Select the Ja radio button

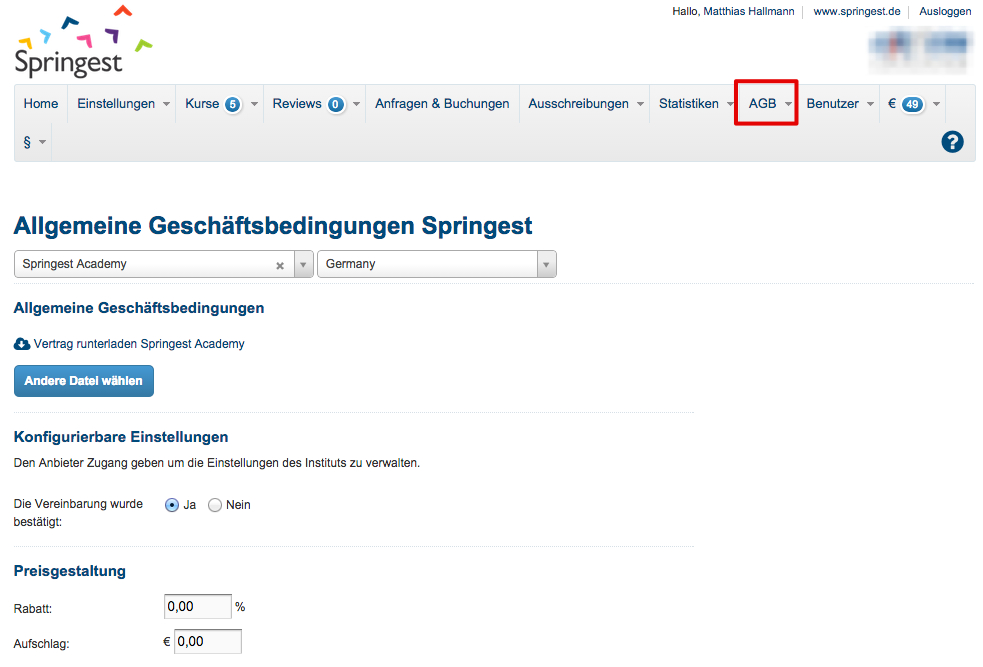(x=172, y=505)
